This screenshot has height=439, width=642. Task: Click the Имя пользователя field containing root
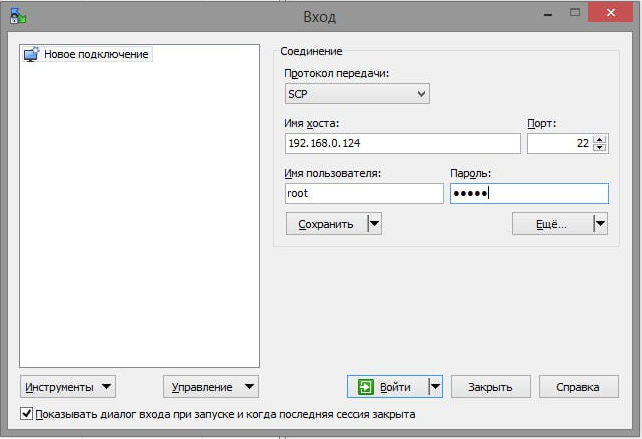tap(363, 194)
